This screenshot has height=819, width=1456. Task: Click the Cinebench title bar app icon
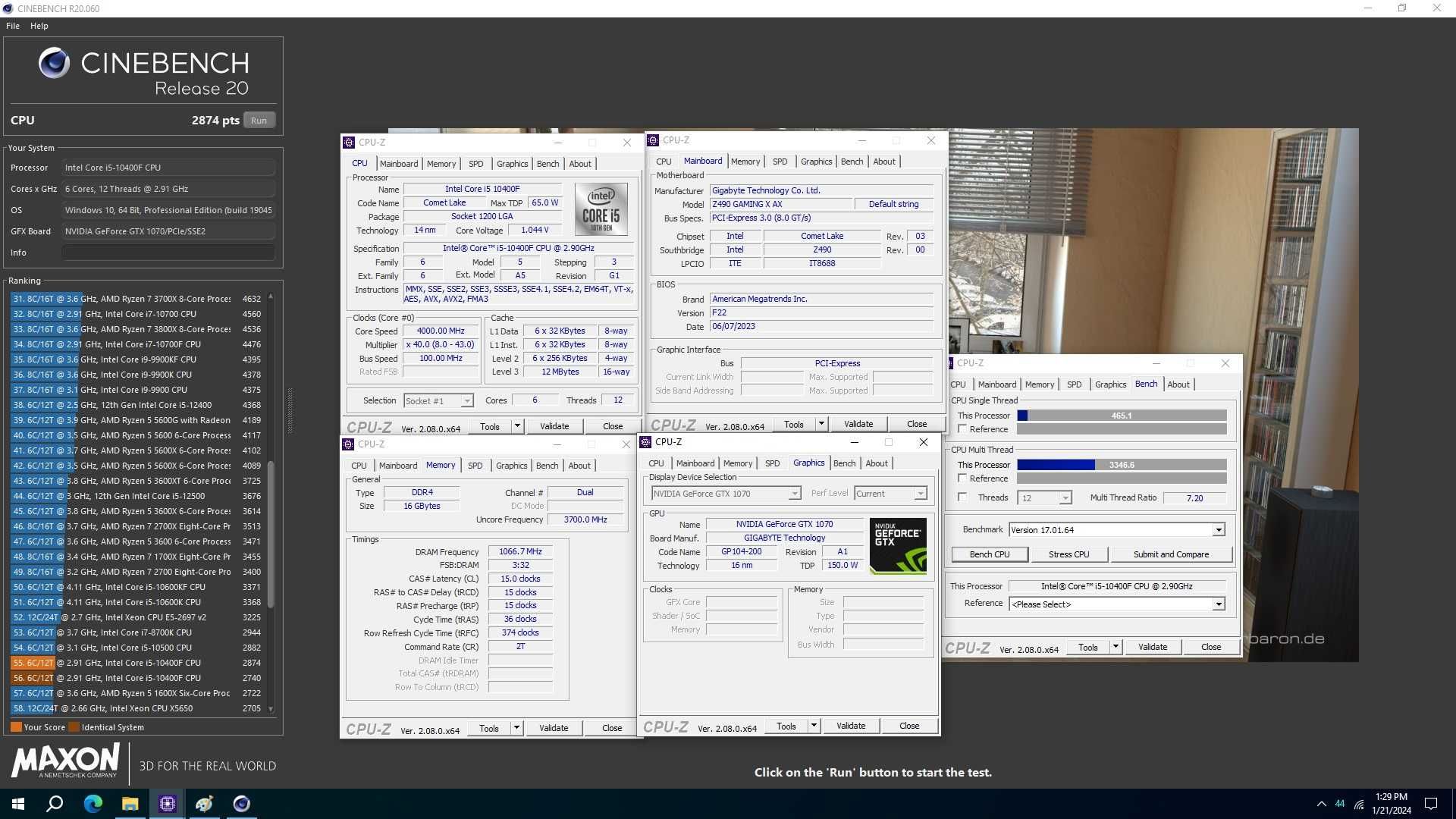pyautogui.click(x=8, y=8)
